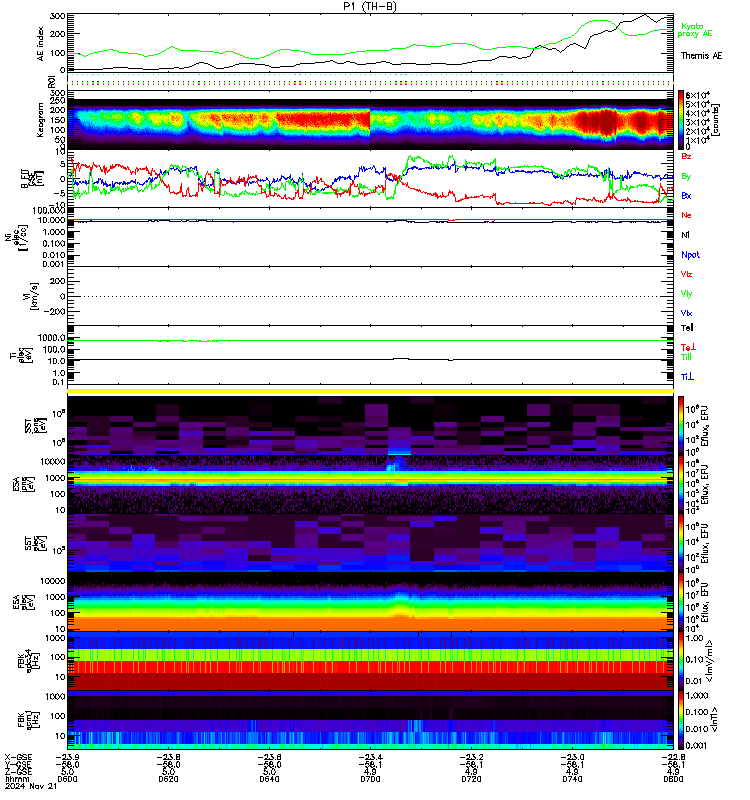Screen dimensions: 750x800
Task: Select the black parallel Te legend label
Action: tap(687, 328)
